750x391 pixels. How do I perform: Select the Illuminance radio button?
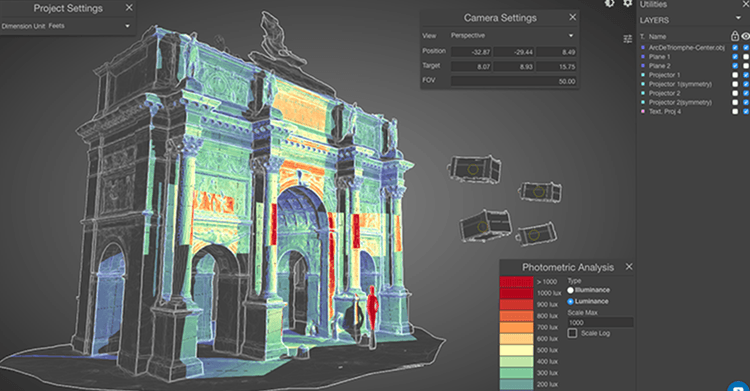coord(570,290)
